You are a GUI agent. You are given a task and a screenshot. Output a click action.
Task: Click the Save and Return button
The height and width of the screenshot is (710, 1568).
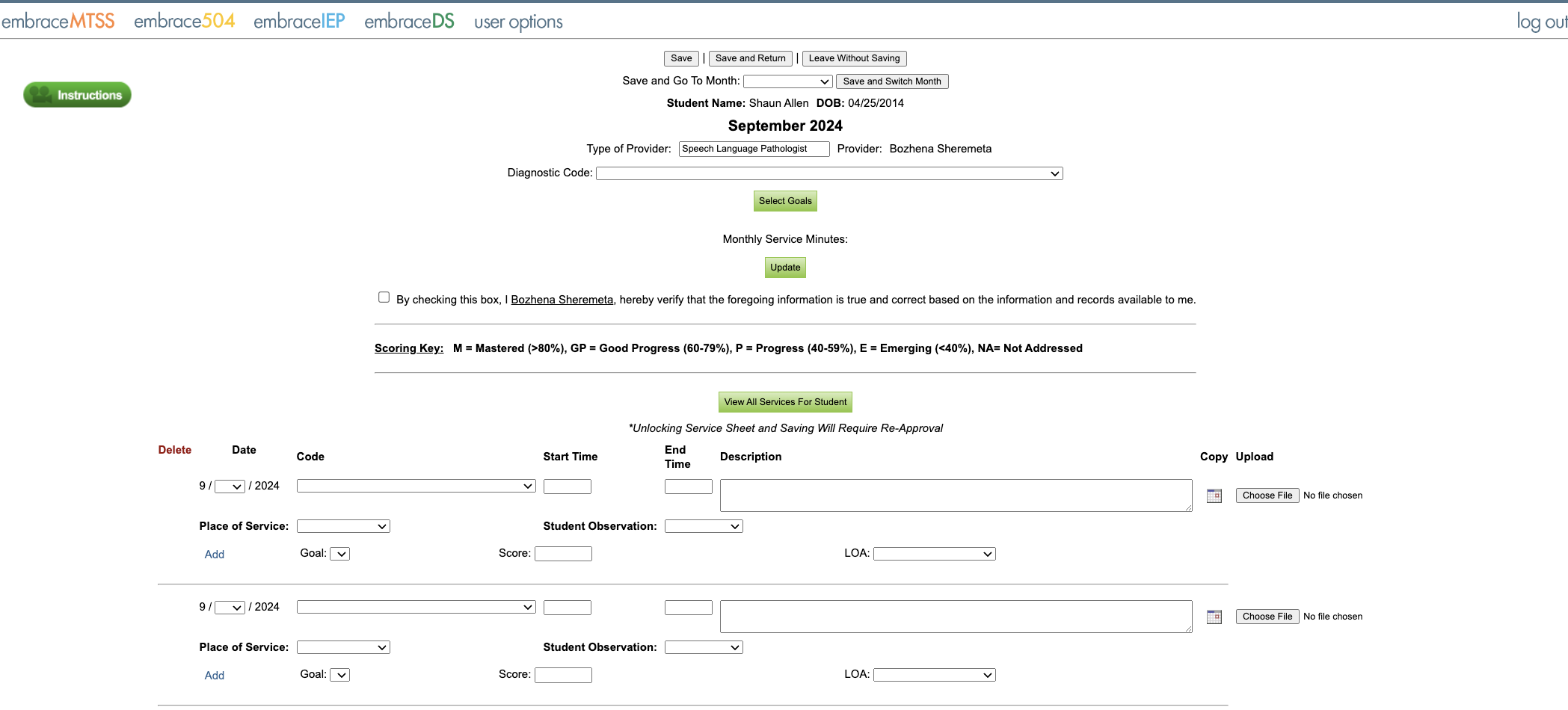751,58
